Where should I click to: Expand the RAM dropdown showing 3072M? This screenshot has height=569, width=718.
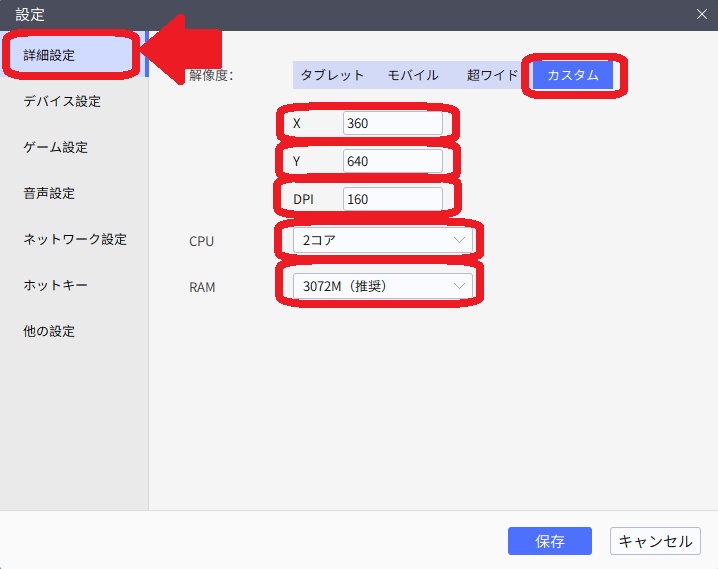[381, 287]
